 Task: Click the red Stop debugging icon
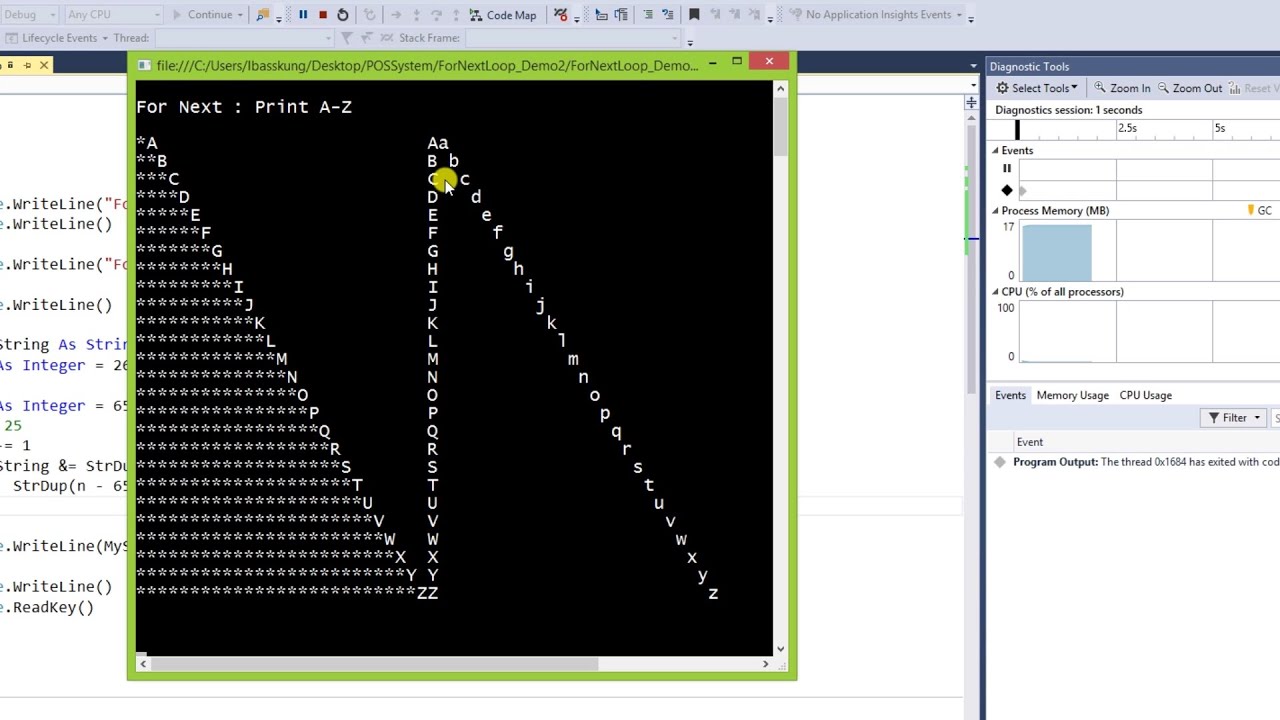coord(323,15)
